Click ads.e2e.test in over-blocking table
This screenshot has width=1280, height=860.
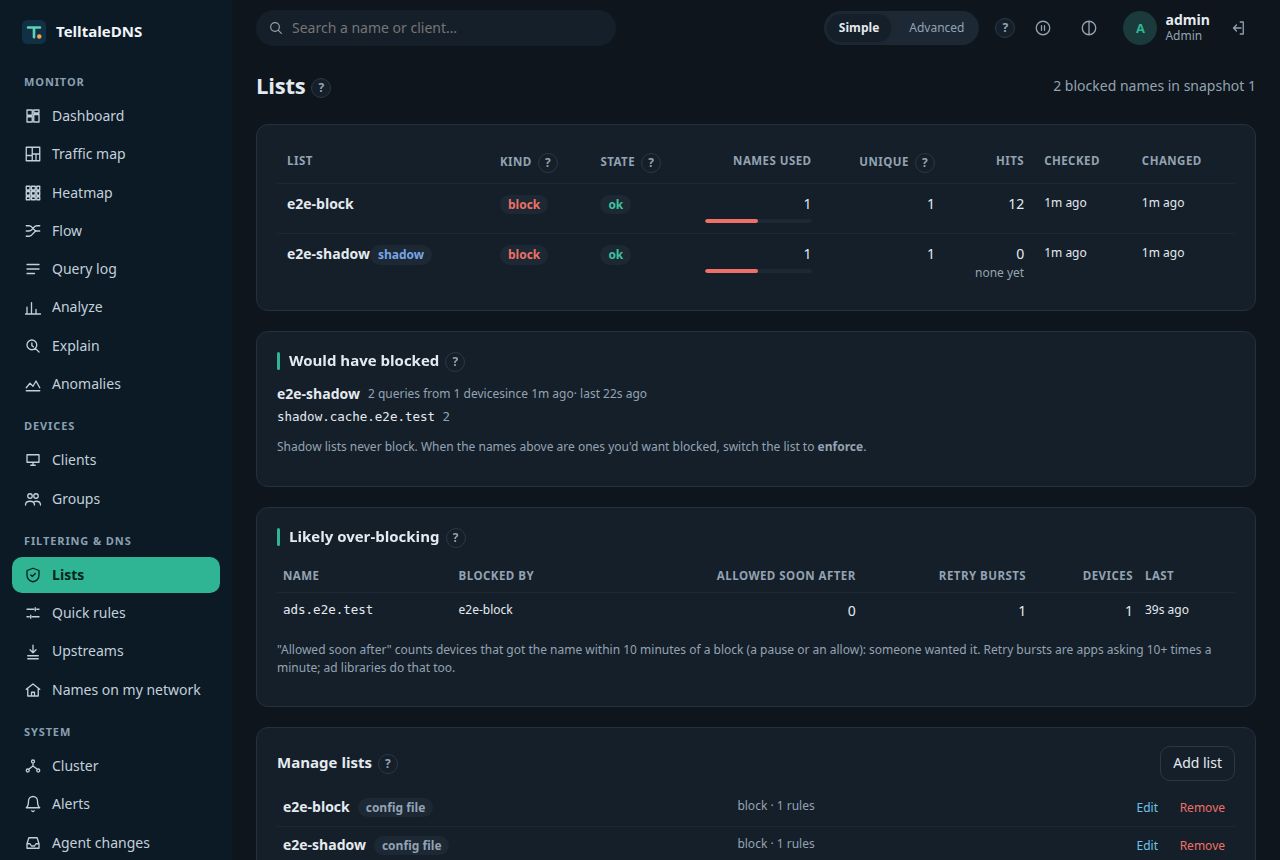[x=328, y=610]
